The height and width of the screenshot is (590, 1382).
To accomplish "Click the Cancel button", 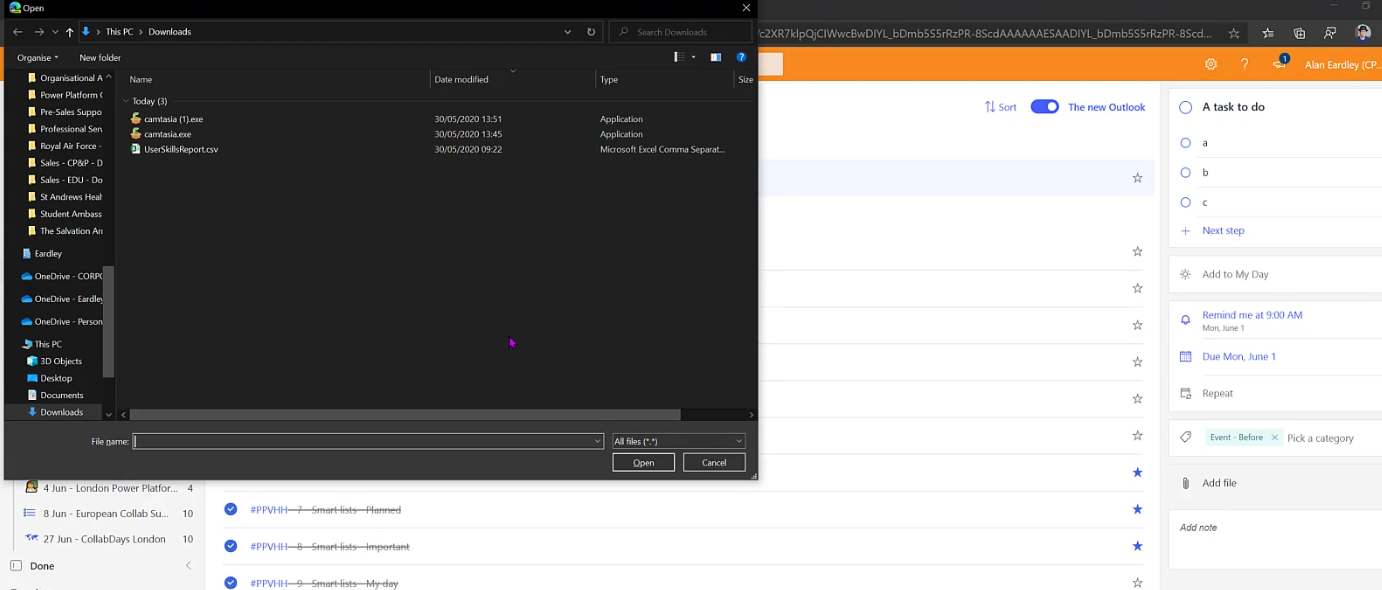I will click(x=714, y=463).
